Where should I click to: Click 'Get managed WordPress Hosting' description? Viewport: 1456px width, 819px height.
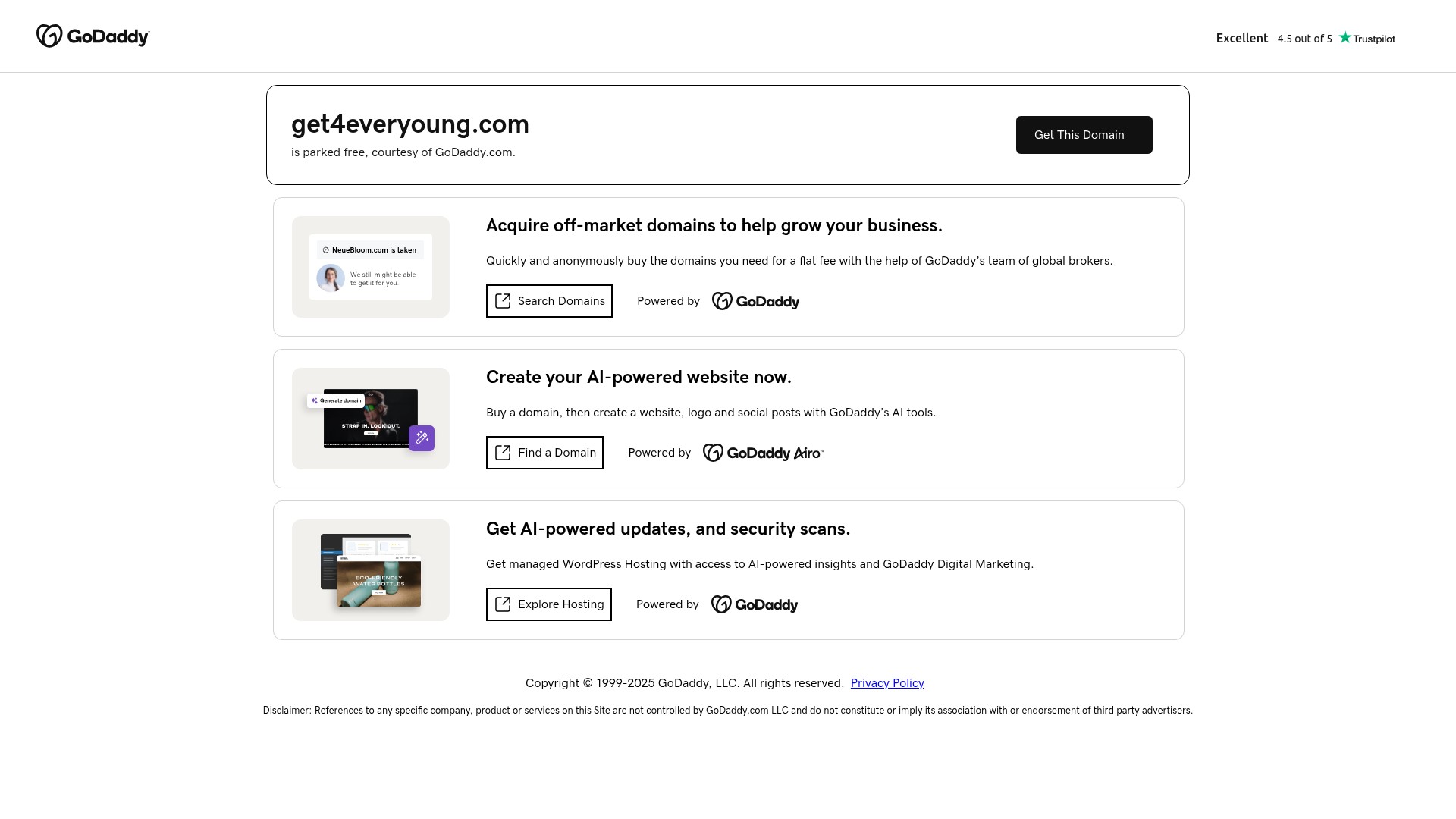(760, 564)
